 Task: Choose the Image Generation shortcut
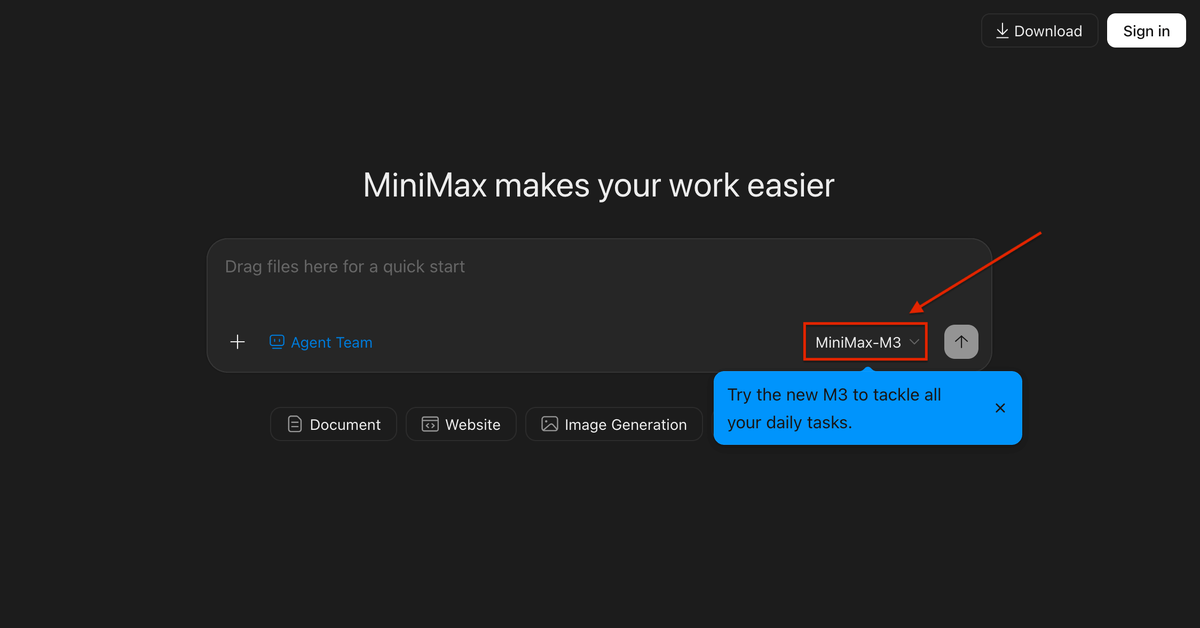[x=614, y=424]
